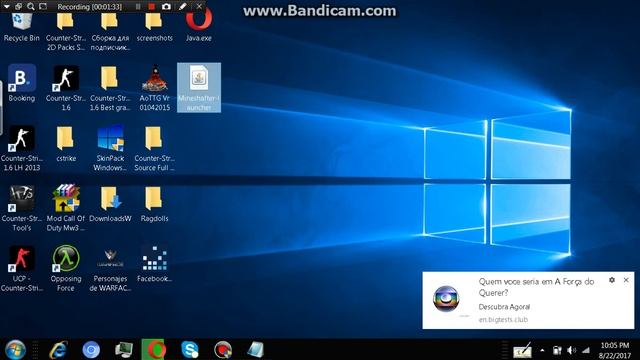Screen dimensions: 640x360
Task: Click the fullscreen rectangle icon in recording bar
Action: coord(43,7)
